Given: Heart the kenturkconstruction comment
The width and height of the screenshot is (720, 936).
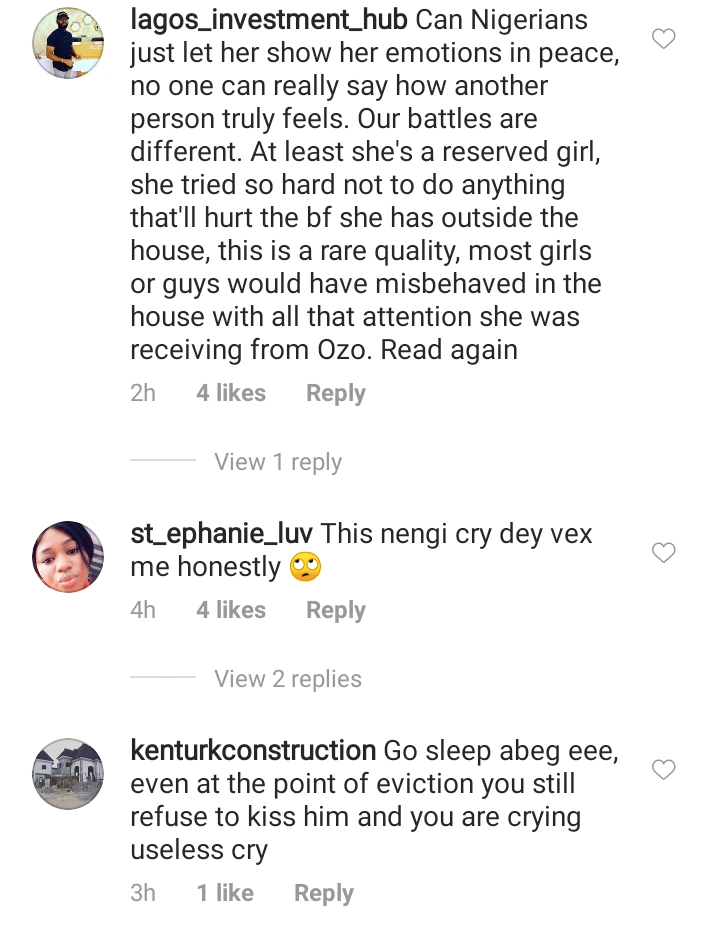Looking at the screenshot, I should [663, 769].
